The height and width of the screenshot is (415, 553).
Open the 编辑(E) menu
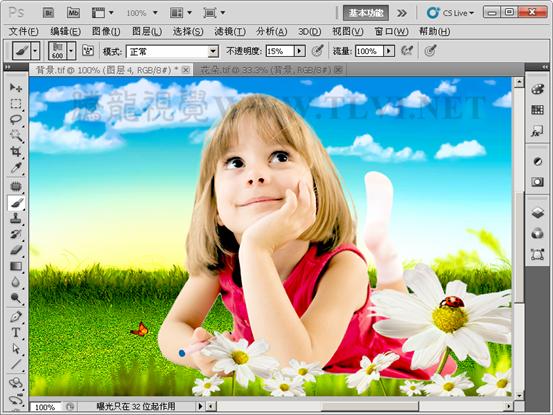pyautogui.click(x=66, y=31)
